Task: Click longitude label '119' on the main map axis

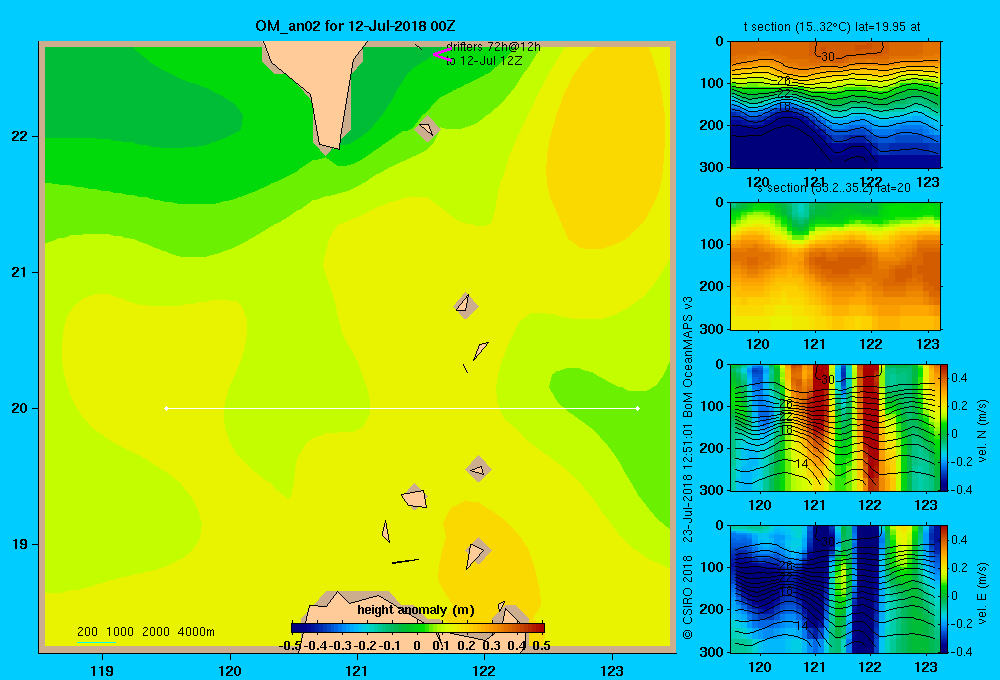Action: point(102,670)
